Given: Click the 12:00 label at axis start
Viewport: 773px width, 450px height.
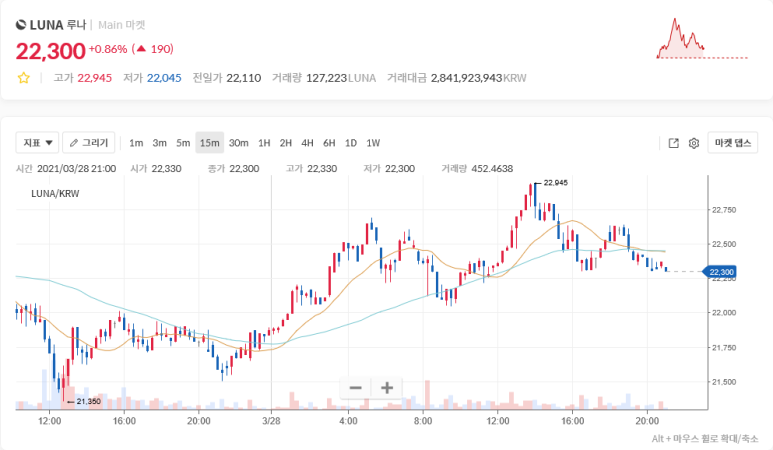Looking at the screenshot, I should (x=49, y=421).
